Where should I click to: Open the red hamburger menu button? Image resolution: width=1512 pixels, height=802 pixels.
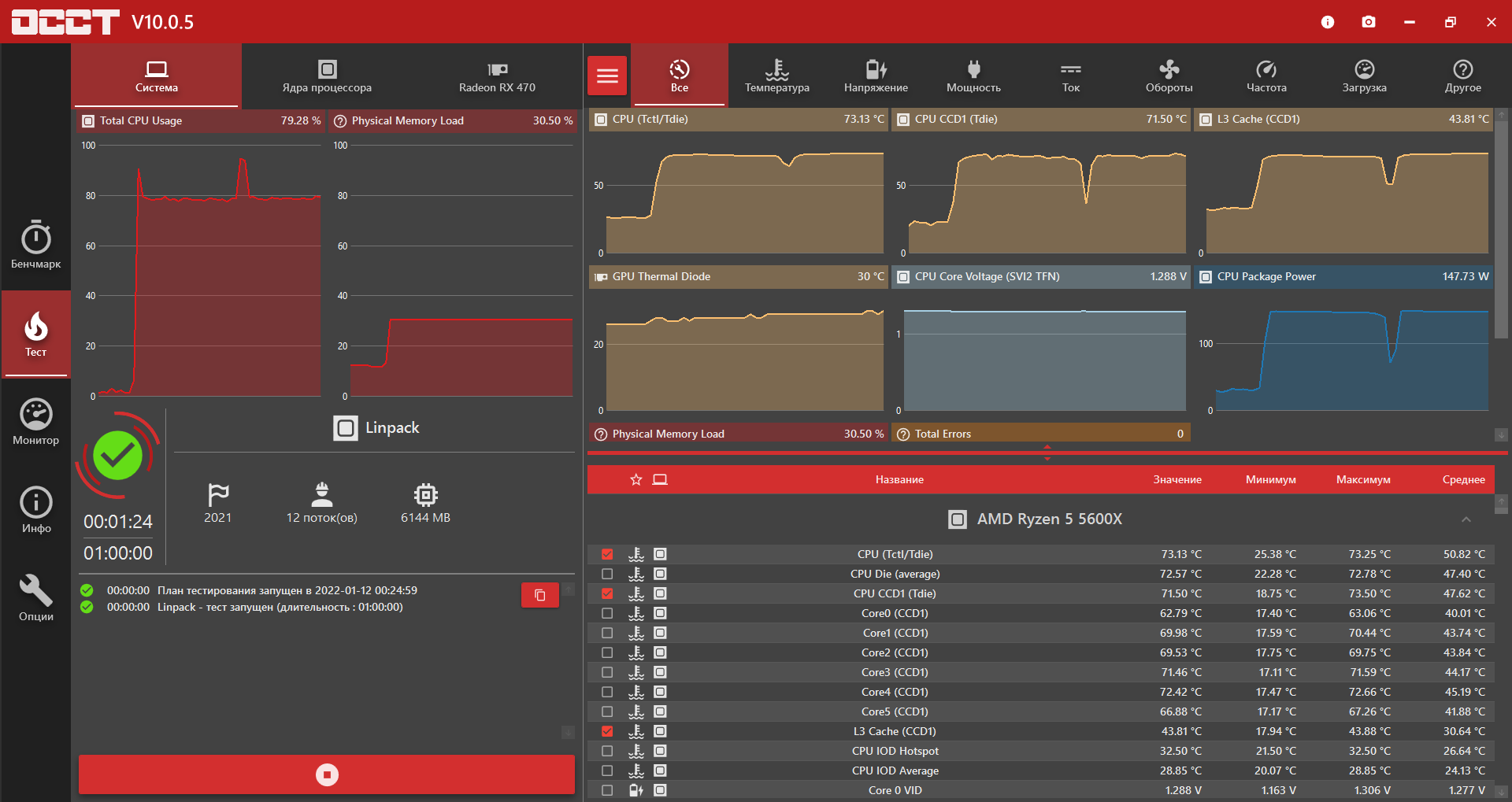(x=607, y=76)
